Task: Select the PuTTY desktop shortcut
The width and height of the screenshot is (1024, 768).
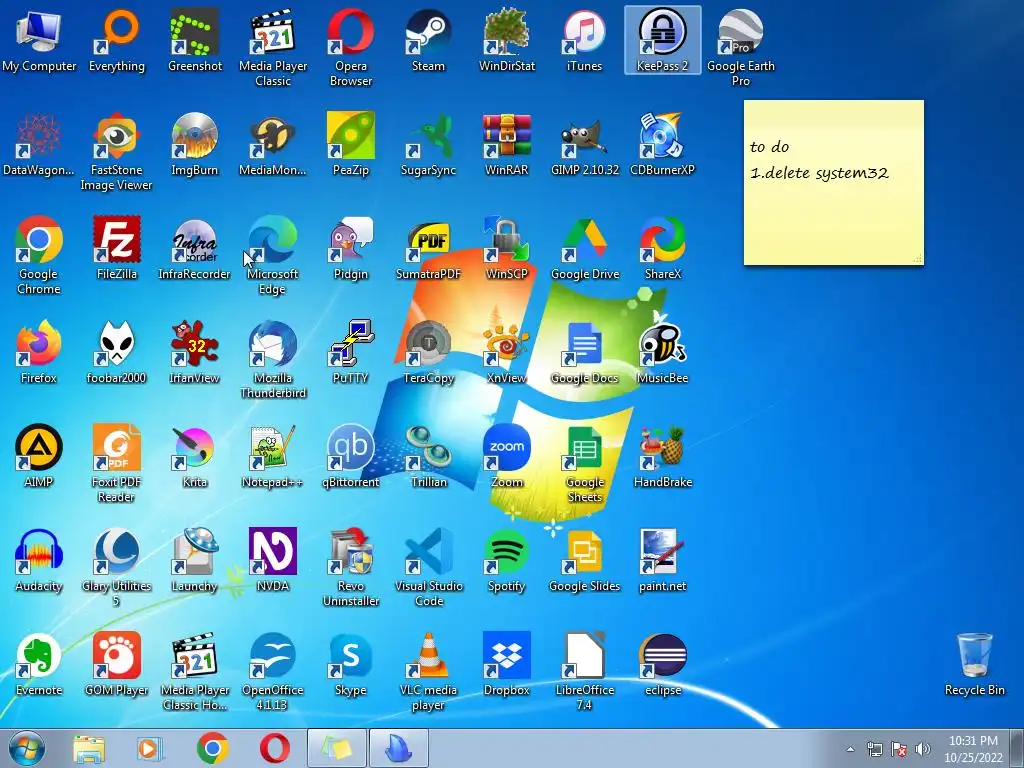Action: (x=351, y=352)
